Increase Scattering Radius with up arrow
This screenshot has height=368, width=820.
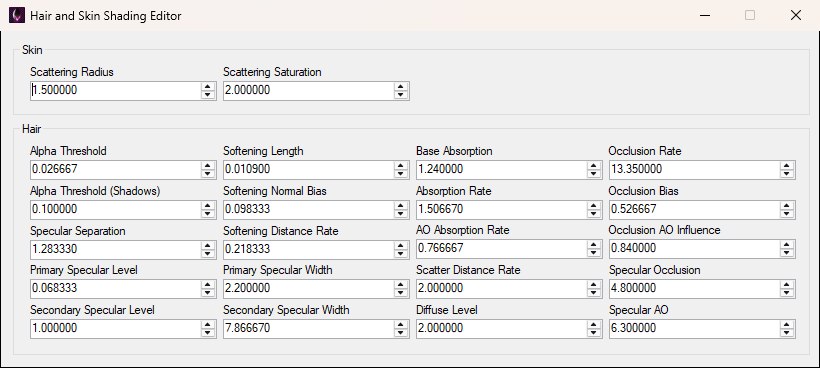(x=208, y=86)
